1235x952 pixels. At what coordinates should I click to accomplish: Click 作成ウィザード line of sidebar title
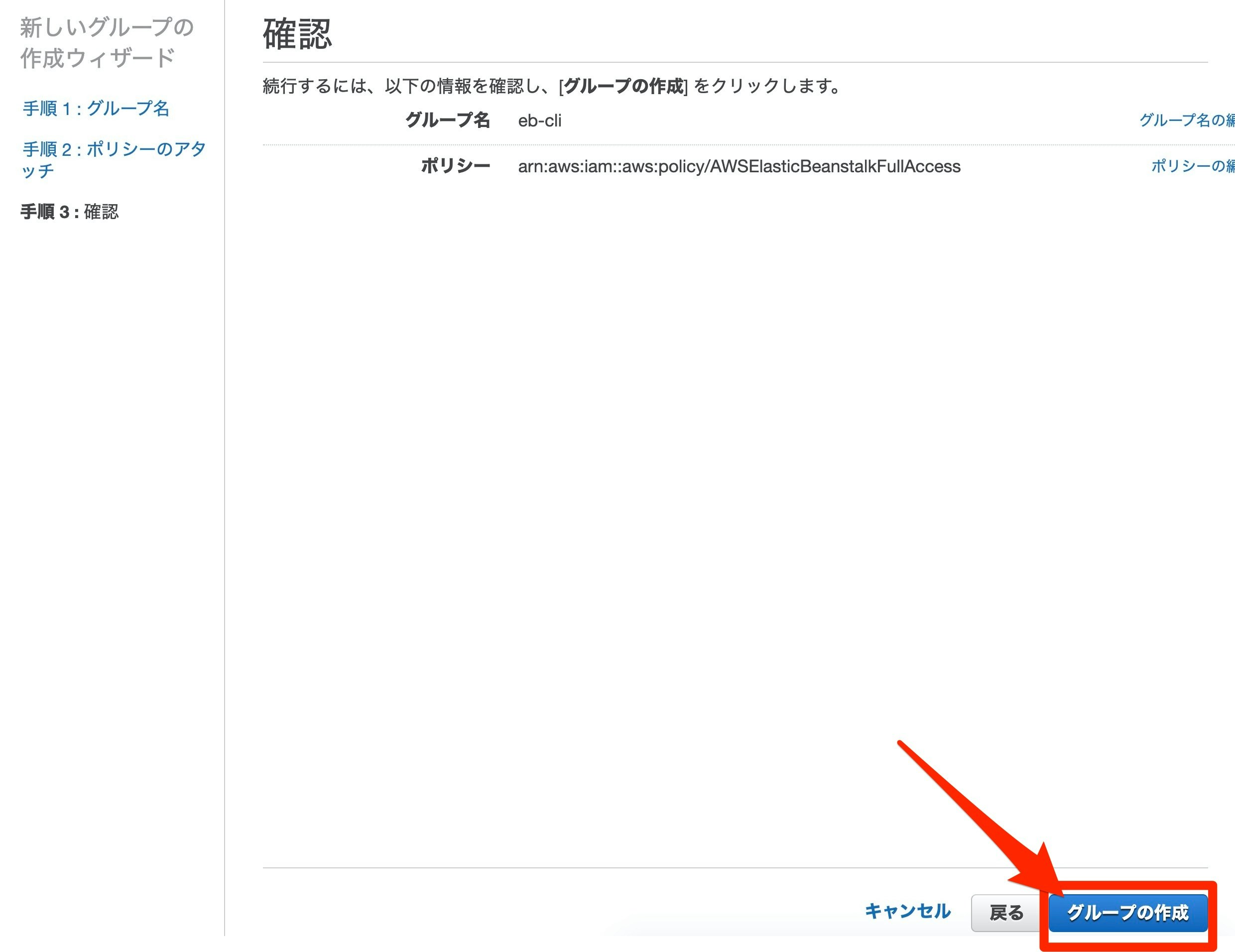pyautogui.click(x=97, y=58)
